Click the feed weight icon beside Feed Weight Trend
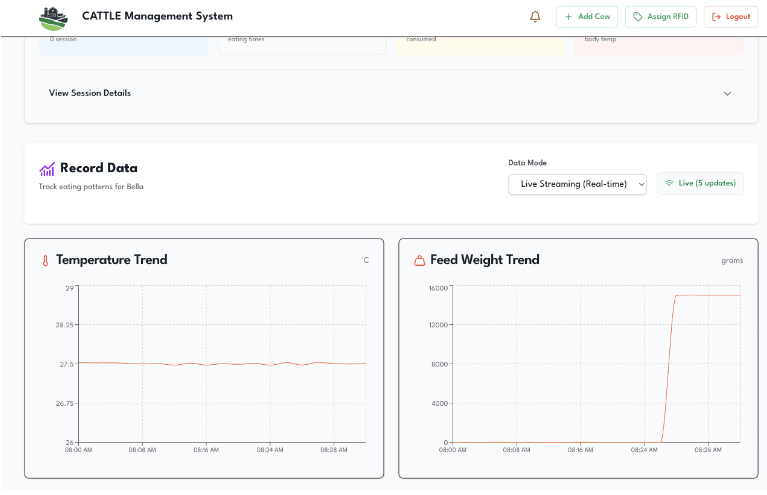The height and width of the screenshot is (495, 767). click(x=419, y=261)
